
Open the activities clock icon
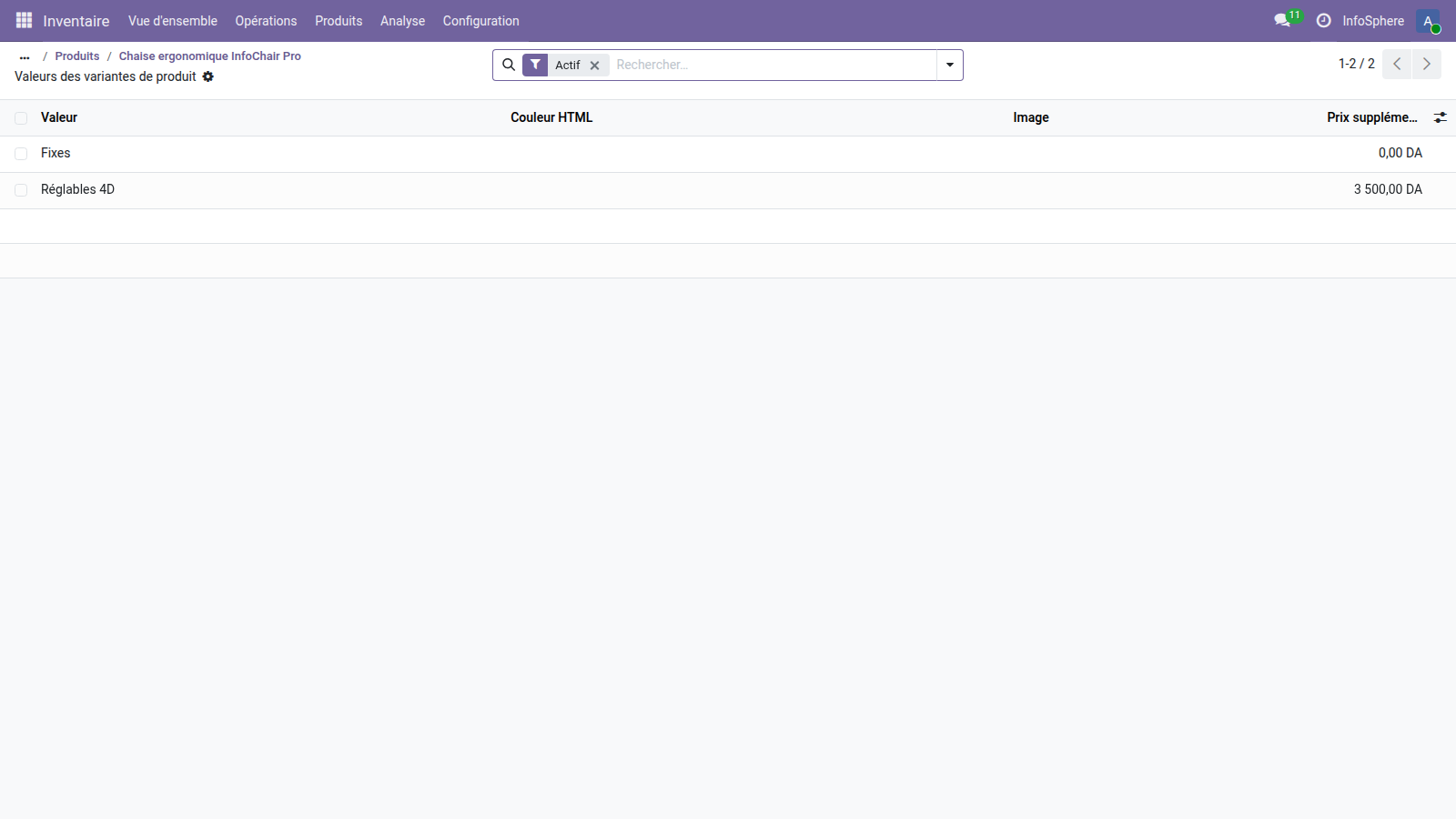(1323, 20)
